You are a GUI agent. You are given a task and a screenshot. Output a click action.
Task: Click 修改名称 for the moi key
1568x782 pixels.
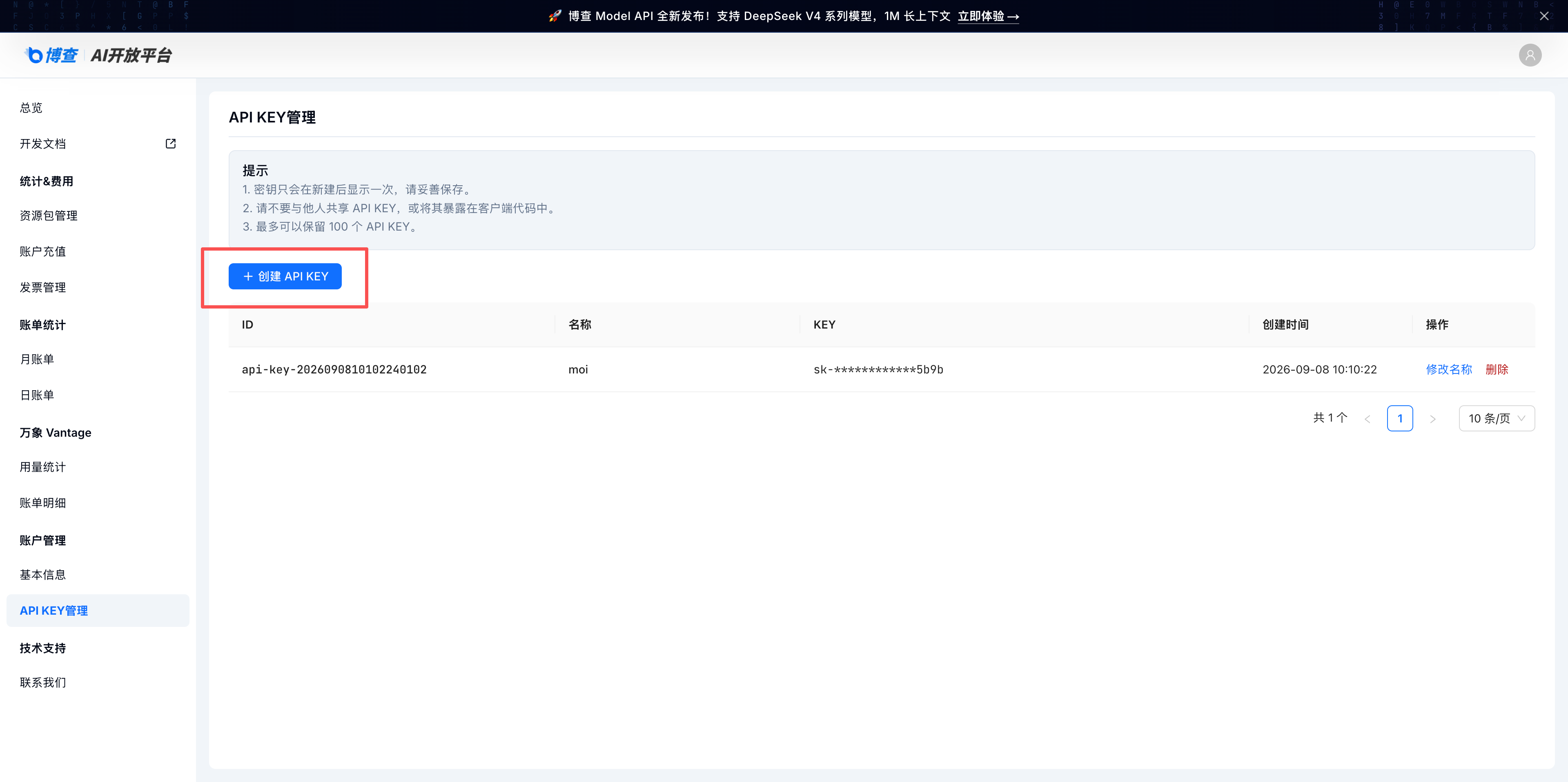(x=1449, y=369)
